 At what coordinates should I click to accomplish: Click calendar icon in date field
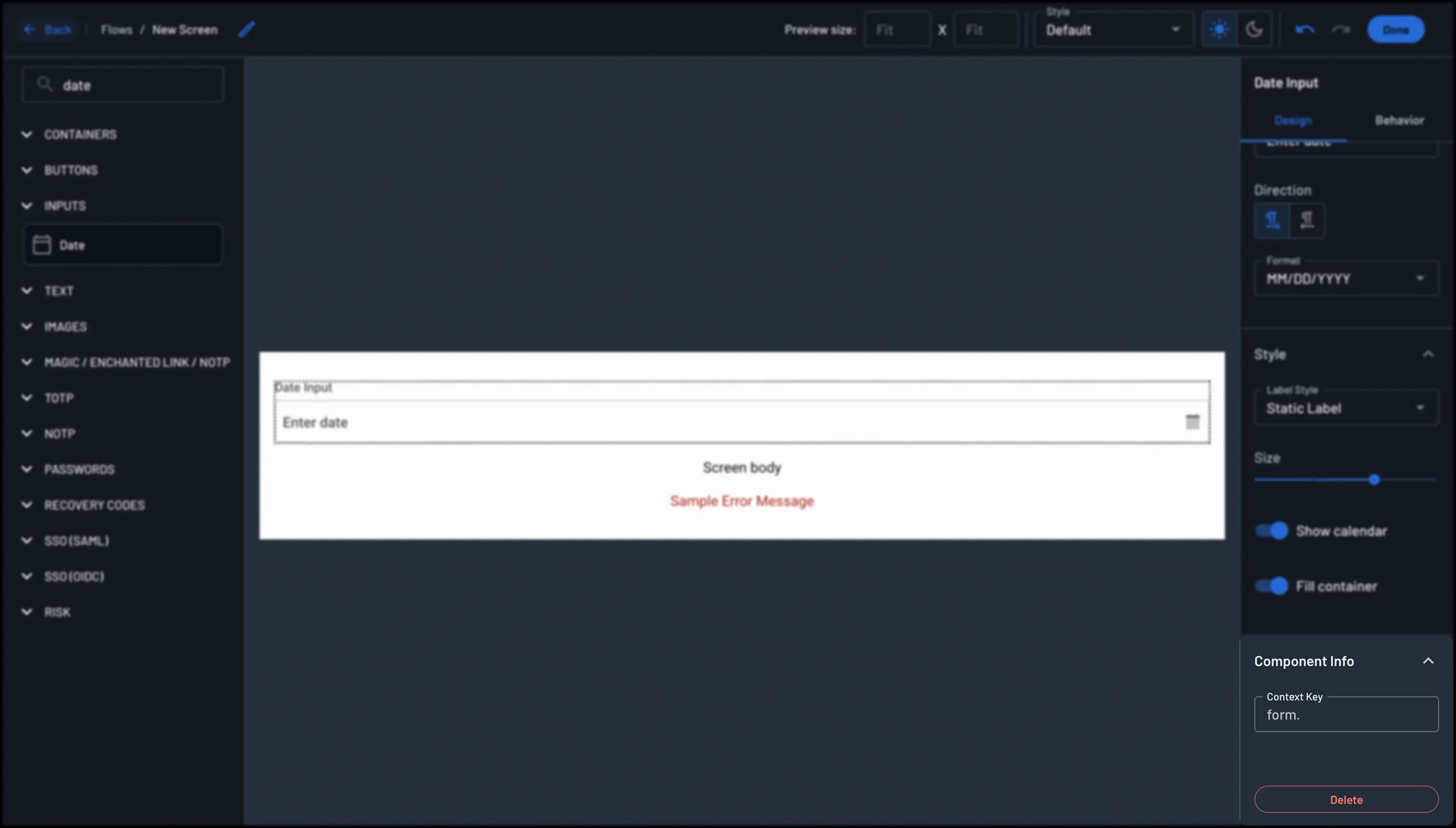1192,422
